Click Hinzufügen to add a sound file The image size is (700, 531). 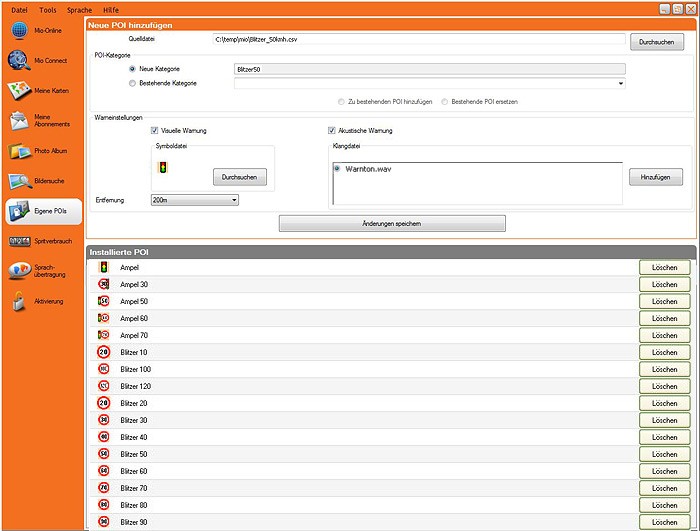coord(655,176)
